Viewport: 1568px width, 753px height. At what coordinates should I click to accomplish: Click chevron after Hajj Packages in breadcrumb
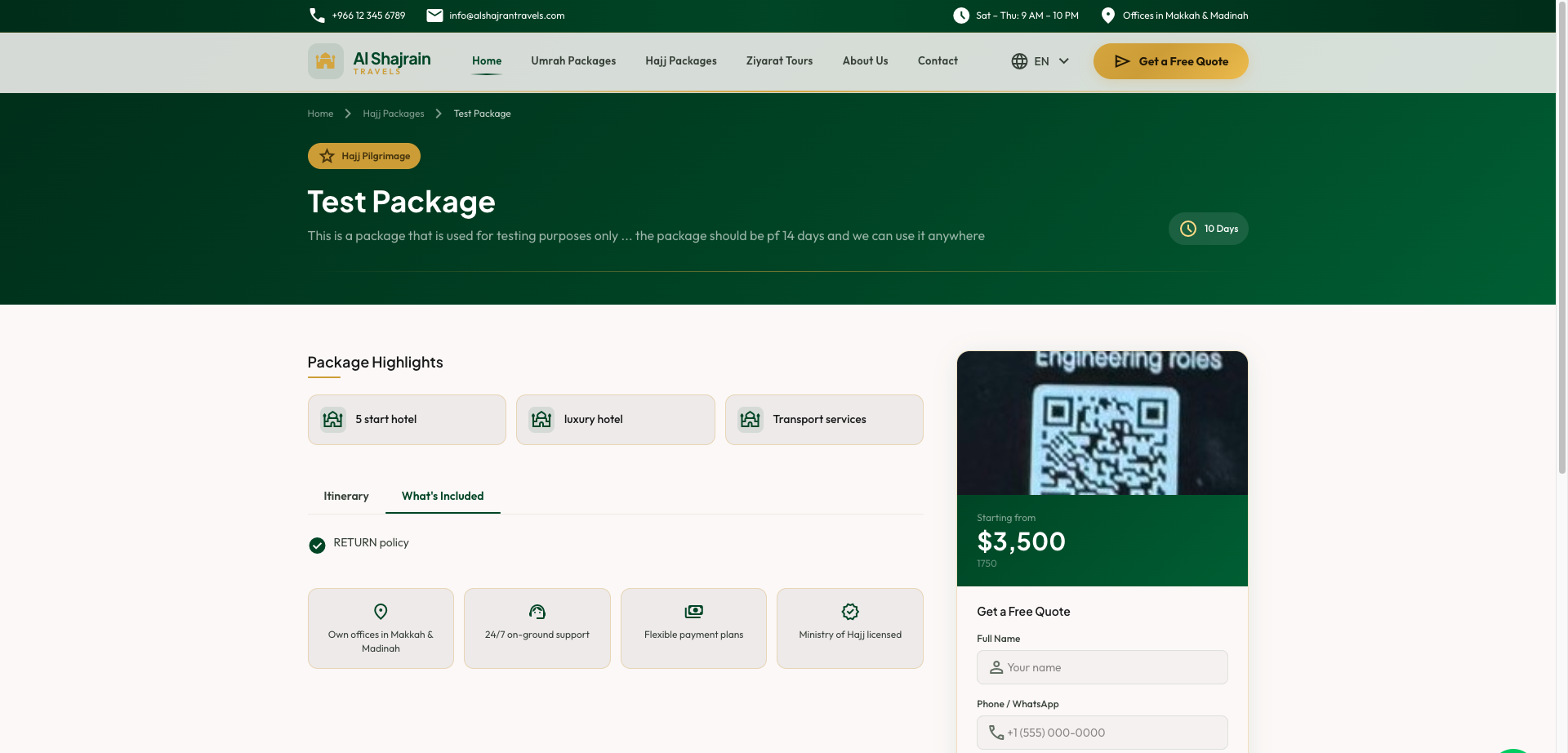tap(439, 114)
